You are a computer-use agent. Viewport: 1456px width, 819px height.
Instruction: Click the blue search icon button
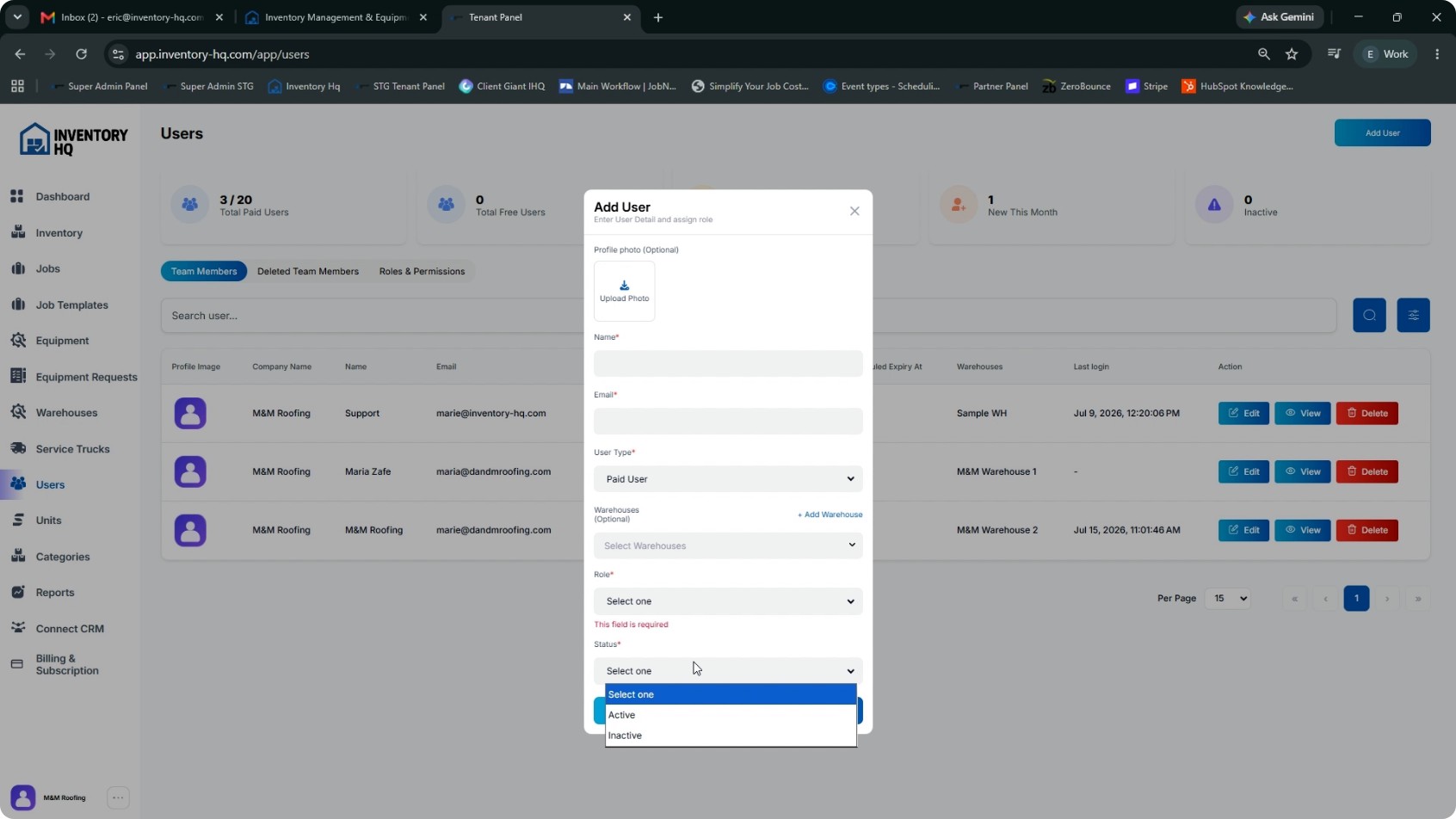pyautogui.click(x=1369, y=315)
